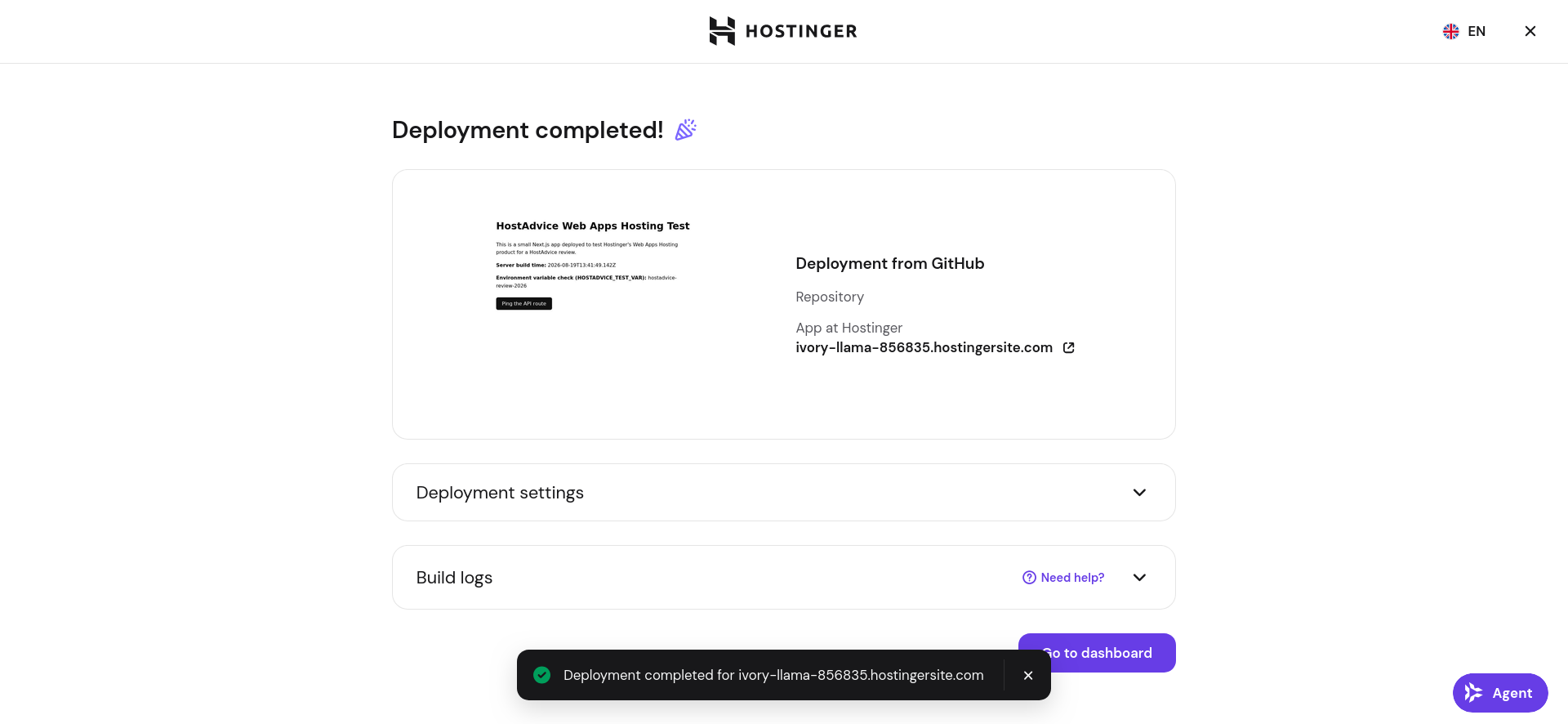Screen dimensions: 1568x724
Task: Click the green checkmark in the toast
Action: [541, 675]
